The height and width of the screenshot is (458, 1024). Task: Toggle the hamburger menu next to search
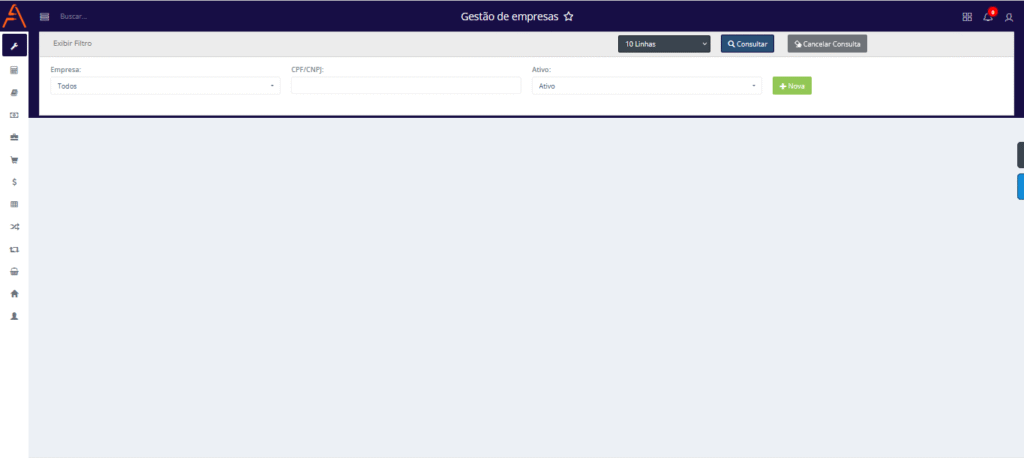pos(44,17)
